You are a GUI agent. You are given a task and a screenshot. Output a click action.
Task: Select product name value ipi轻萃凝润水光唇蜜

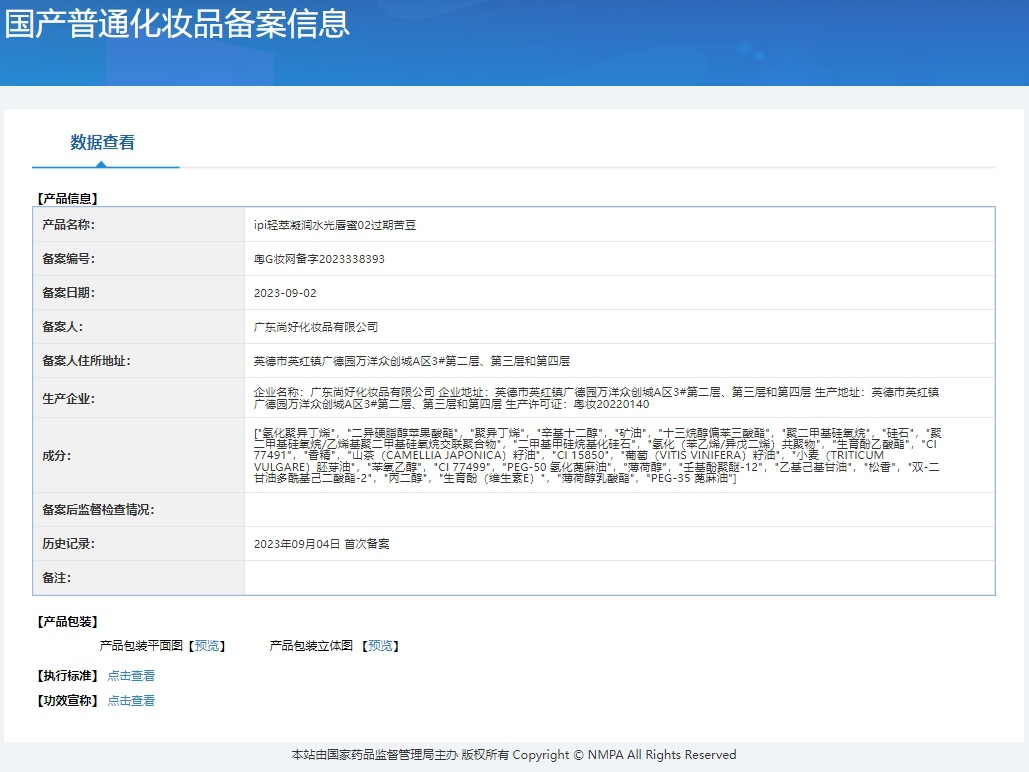(x=335, y=225)
